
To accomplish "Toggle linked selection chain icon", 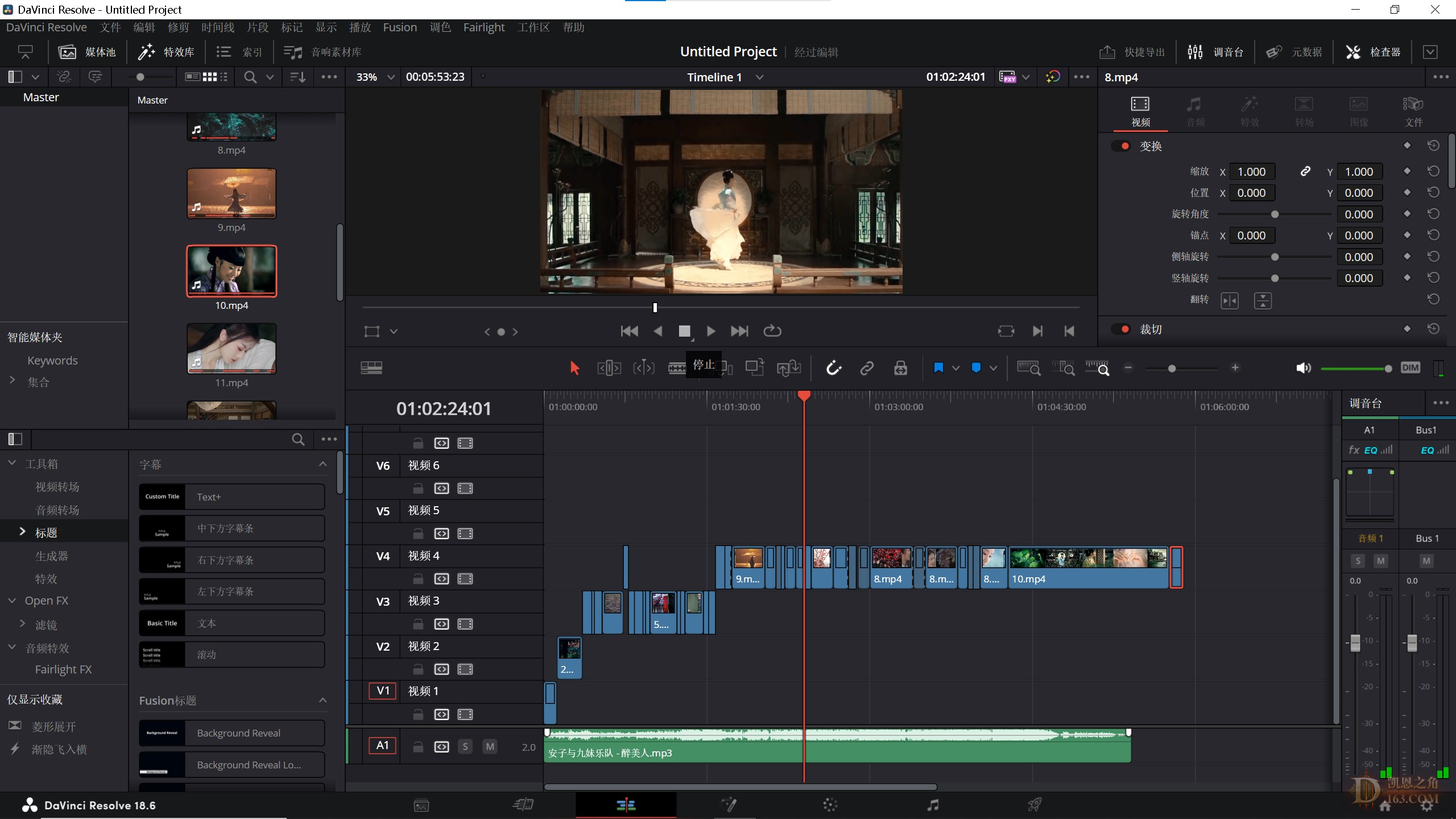I will tap(867, 368).
